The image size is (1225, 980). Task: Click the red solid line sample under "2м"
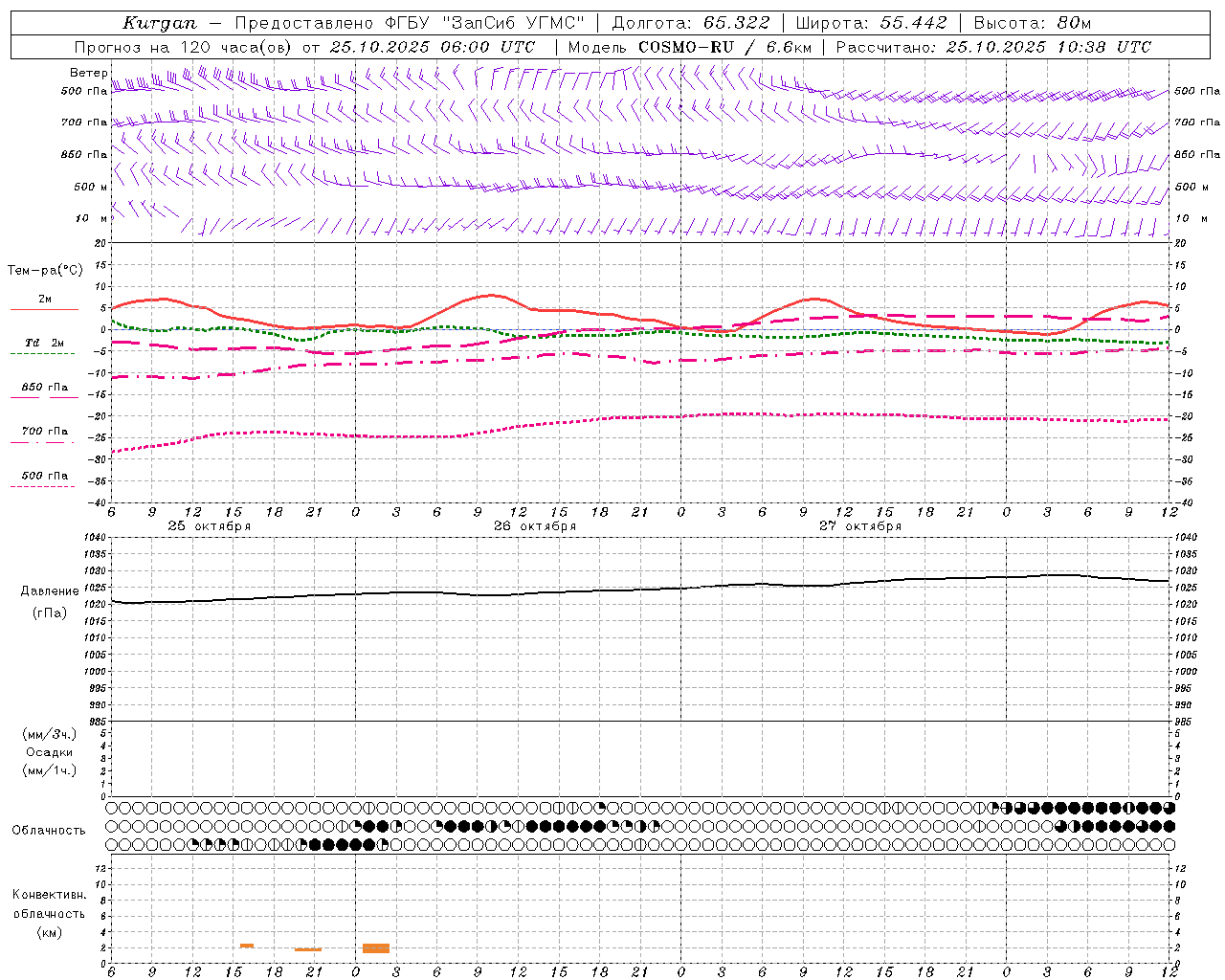tap(44, 310)
